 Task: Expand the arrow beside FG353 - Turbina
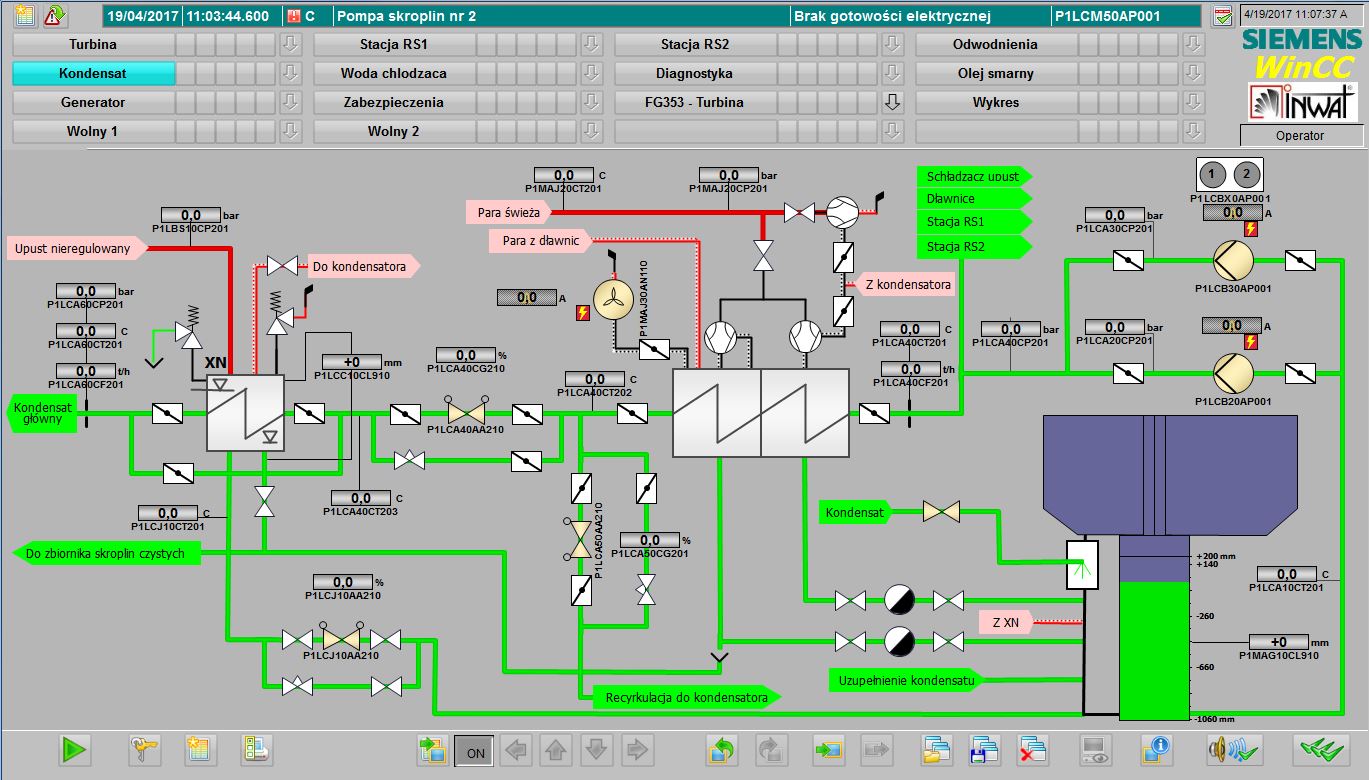(893, 103)
